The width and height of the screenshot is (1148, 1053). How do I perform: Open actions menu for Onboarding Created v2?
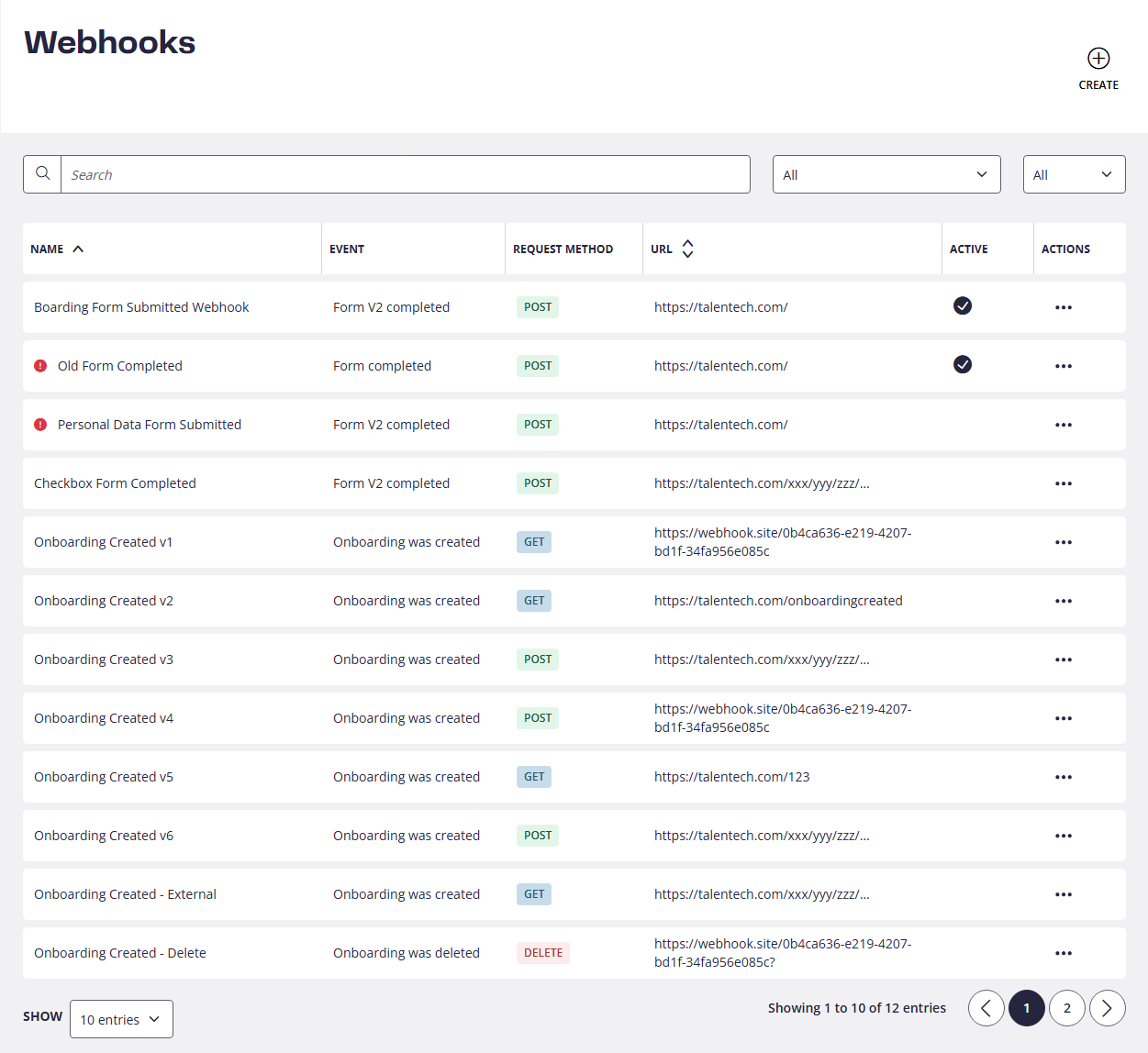[x=1064, y=601]
